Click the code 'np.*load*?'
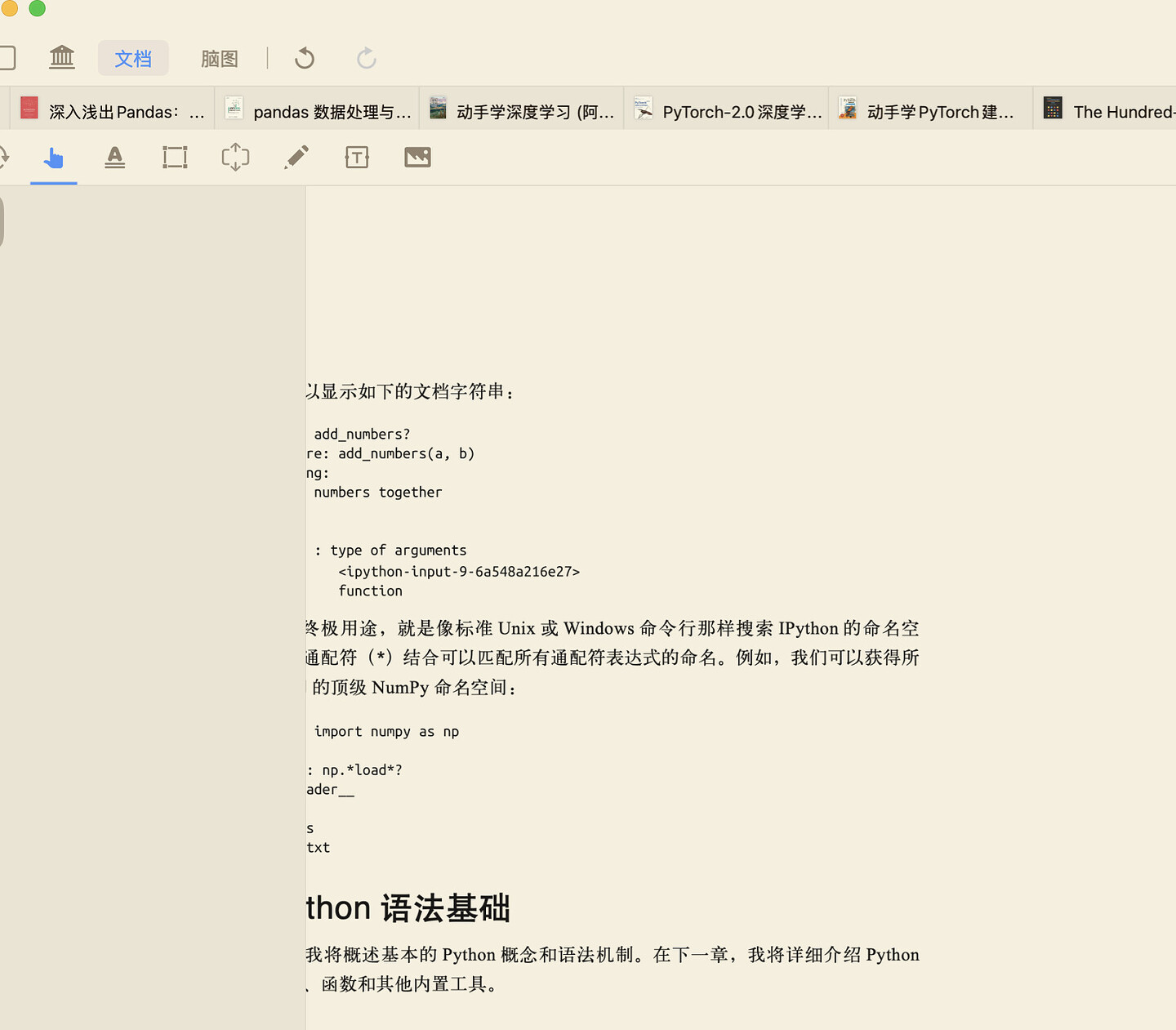 [x=362, y=770]
